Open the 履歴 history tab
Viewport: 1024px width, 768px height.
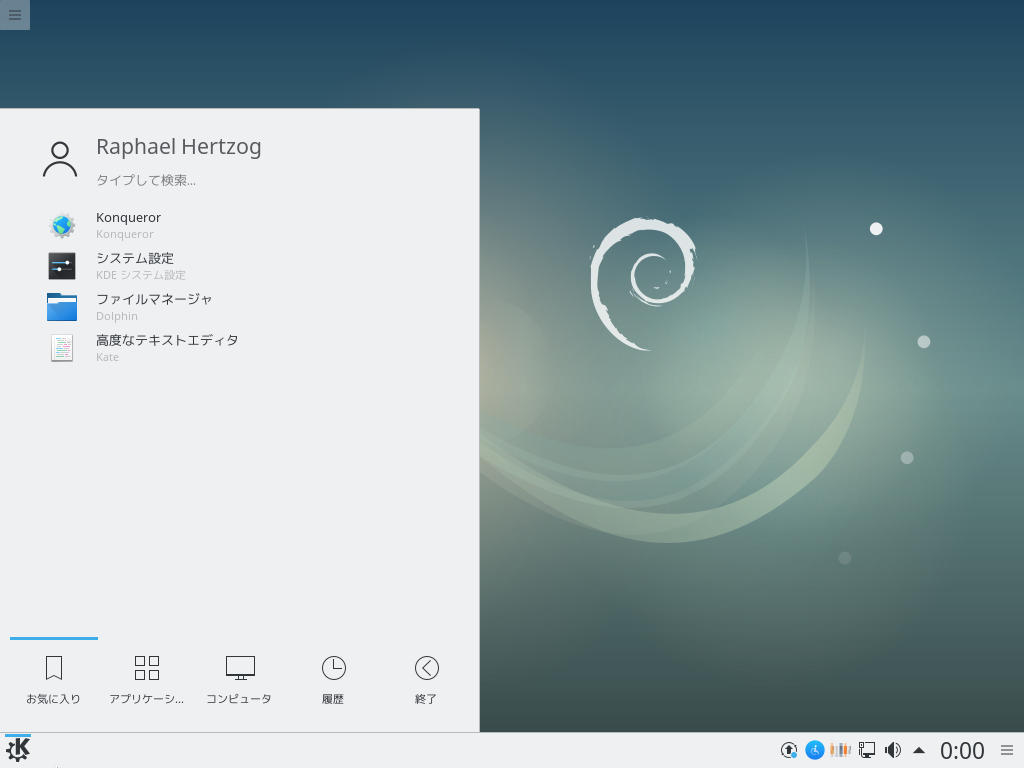(333, 680)
